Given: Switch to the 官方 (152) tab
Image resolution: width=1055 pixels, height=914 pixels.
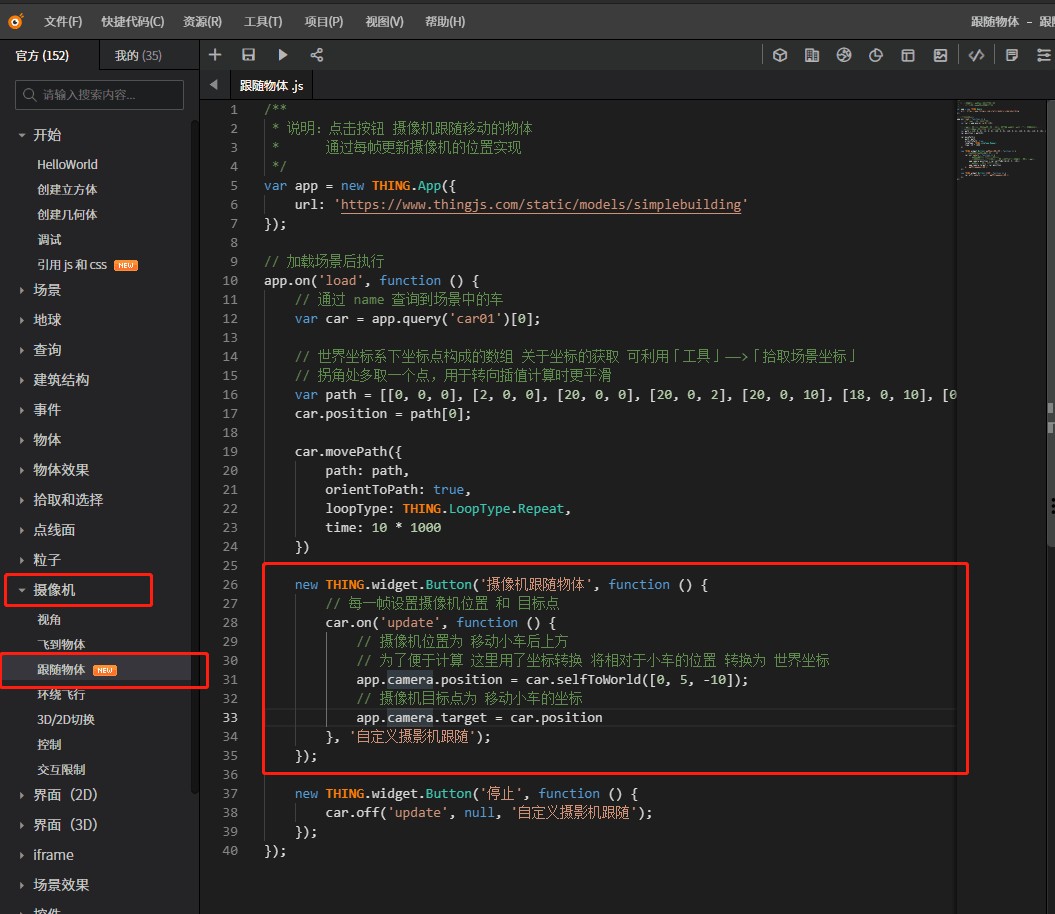Looking at the screenshot, I should (x=42, y=55).
